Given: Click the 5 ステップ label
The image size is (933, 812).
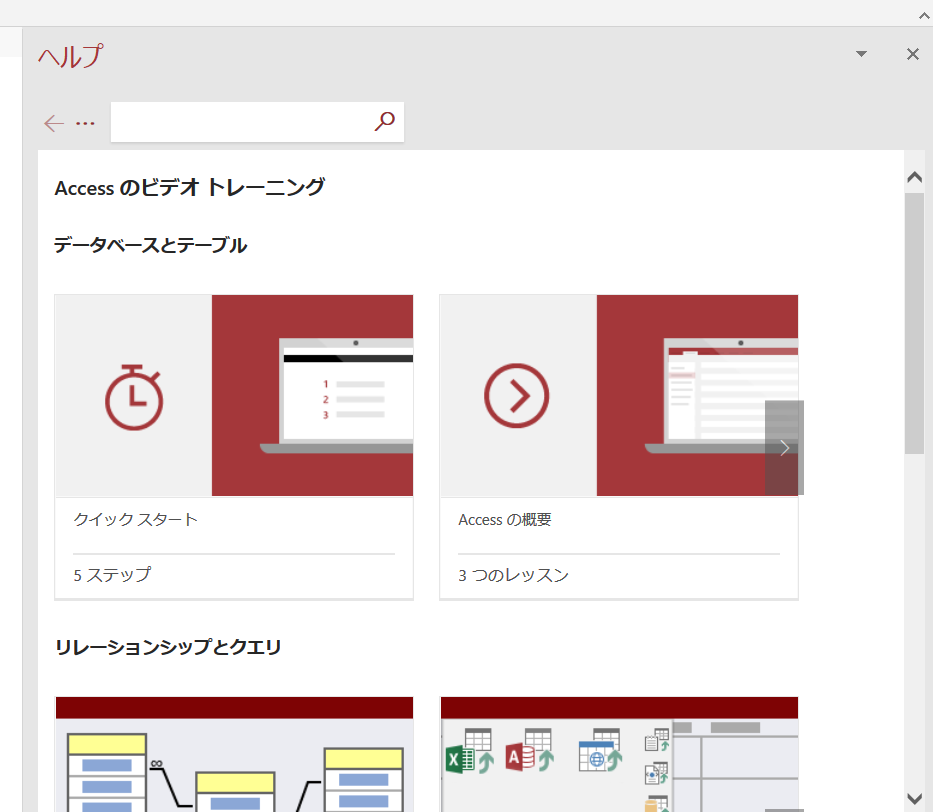Looking at the screenshot, I should tap(112, 575).
